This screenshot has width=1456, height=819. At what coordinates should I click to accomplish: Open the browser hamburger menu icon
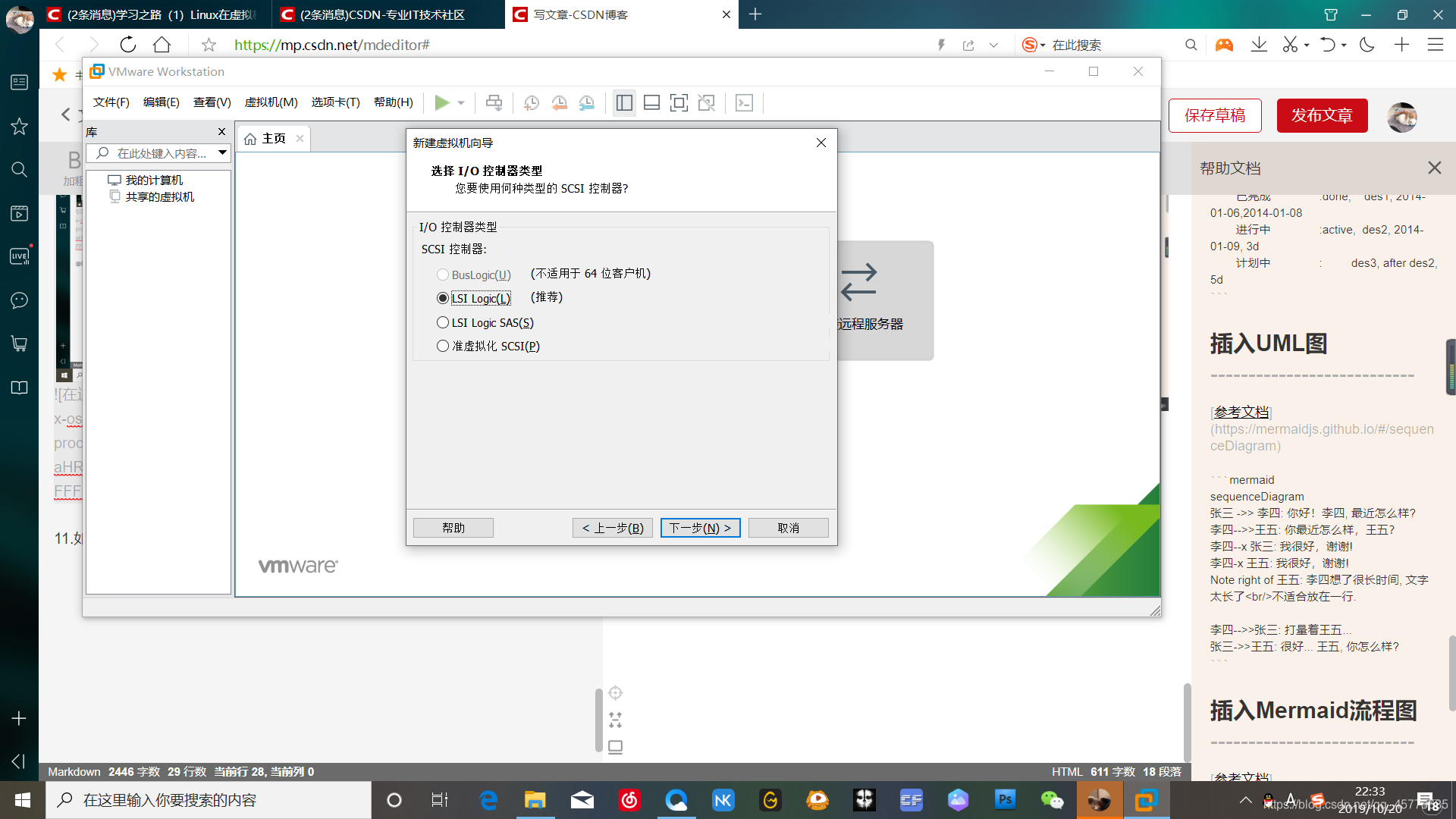[x=1435, y=45]
